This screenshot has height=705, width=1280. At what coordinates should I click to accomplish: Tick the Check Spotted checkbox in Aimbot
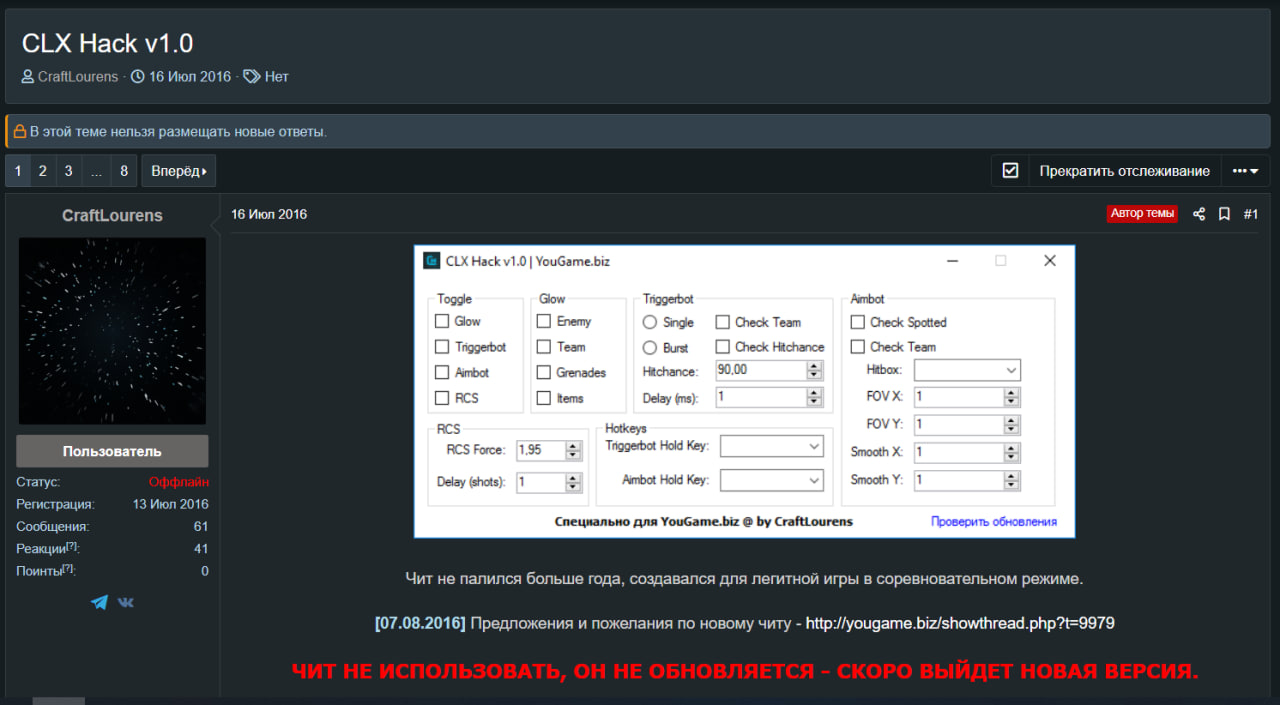pos(858,322)
